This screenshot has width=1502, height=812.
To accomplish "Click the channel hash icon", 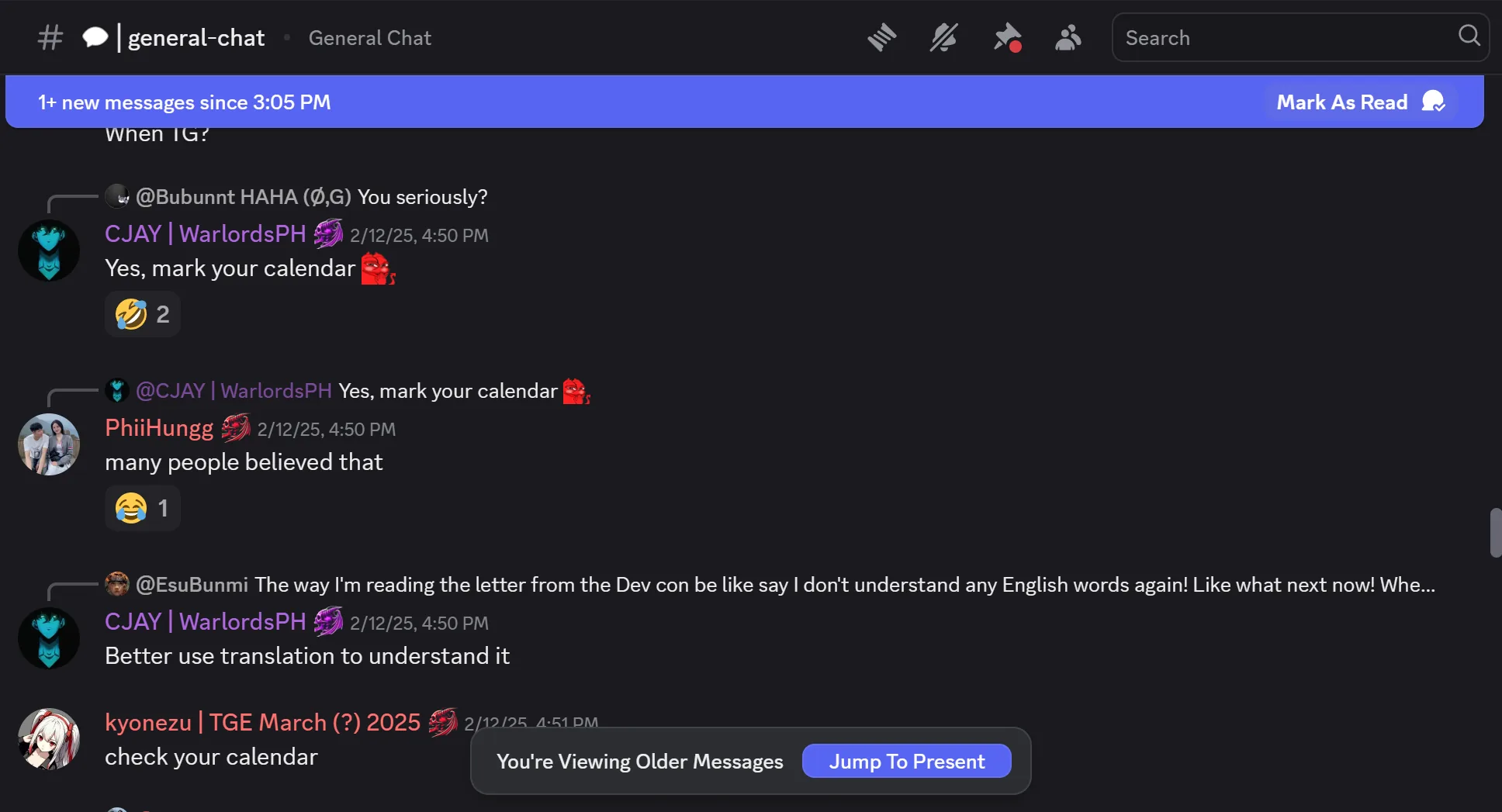I will [50, 37].
